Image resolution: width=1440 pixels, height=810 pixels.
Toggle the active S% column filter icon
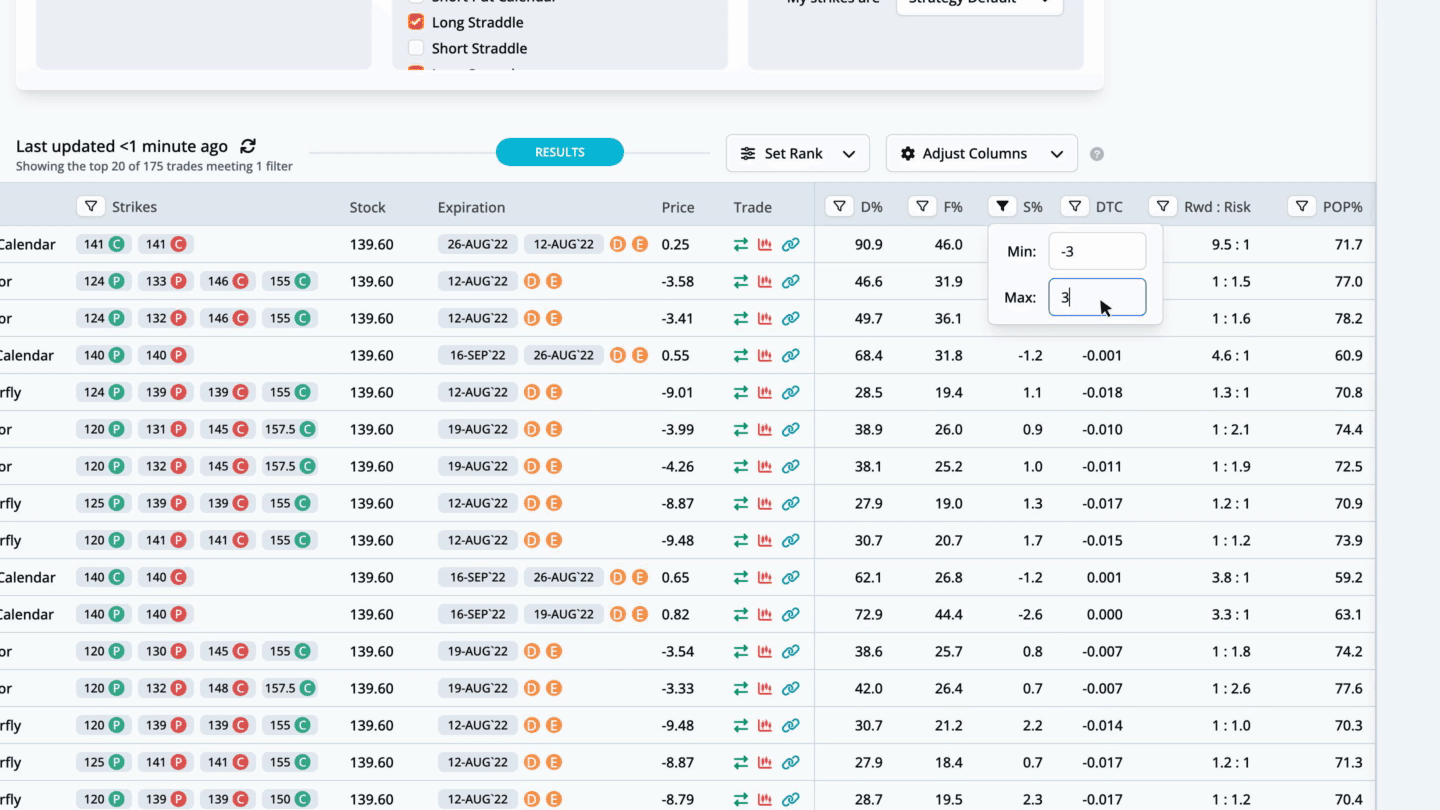[1002, 207]
